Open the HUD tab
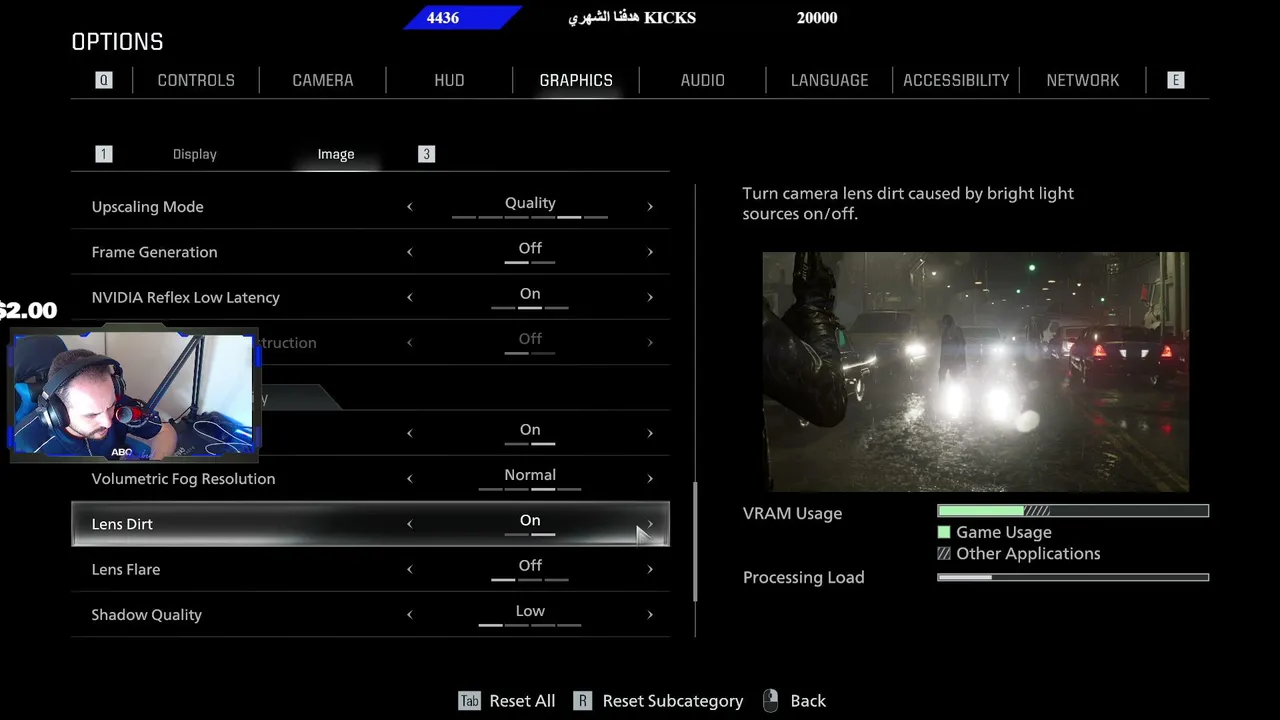This screenshot has height=720, width=1280. [449, 80]
